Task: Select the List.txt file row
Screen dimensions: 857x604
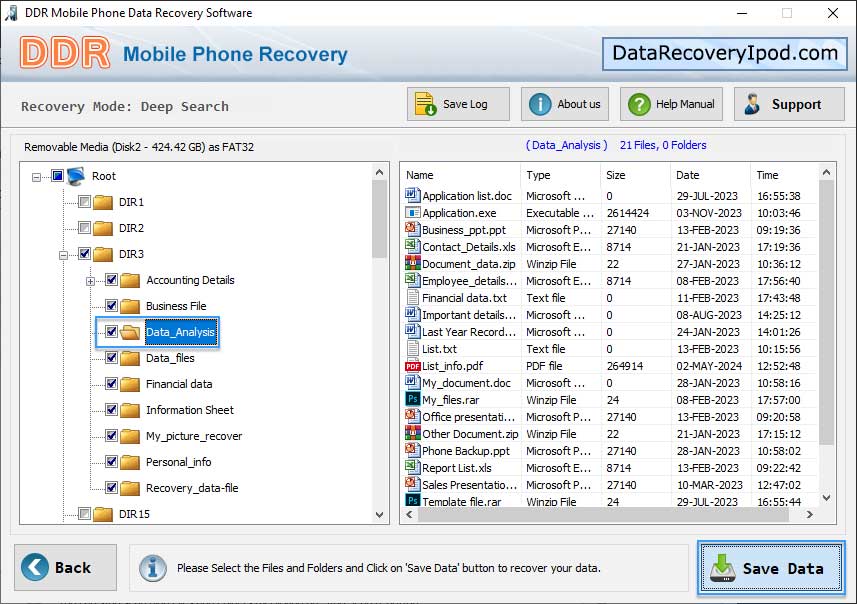Action: pos(610,349)
